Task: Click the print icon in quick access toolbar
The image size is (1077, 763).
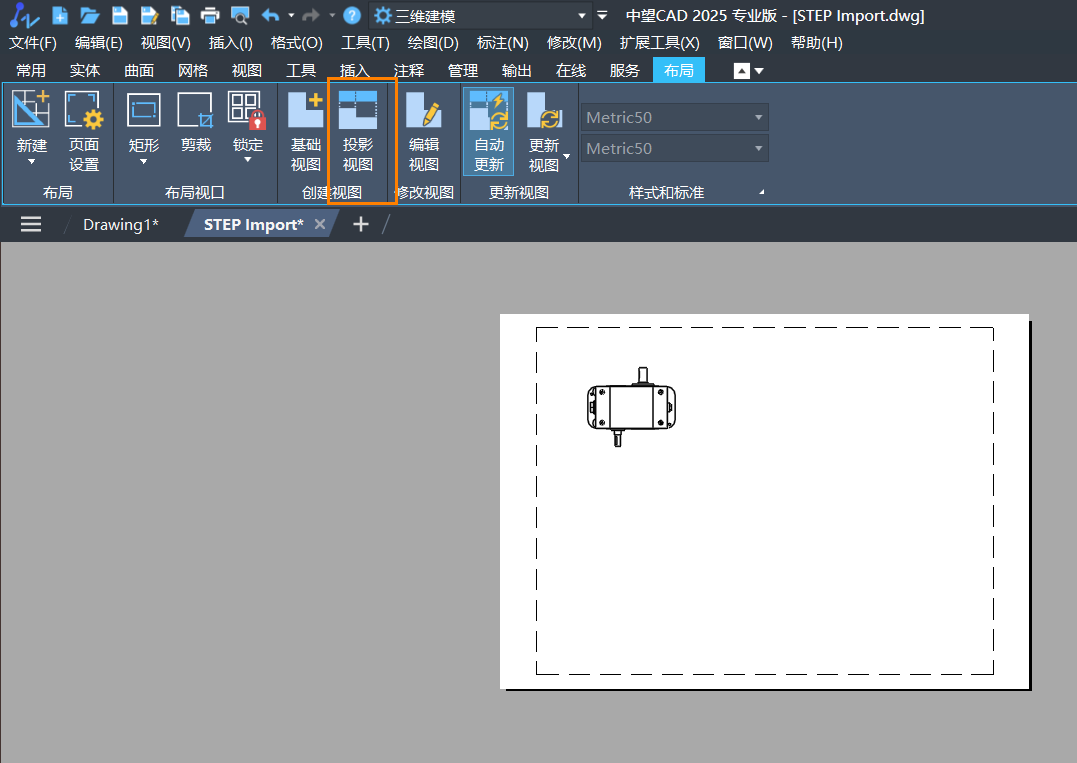Action: click(210, 15)
